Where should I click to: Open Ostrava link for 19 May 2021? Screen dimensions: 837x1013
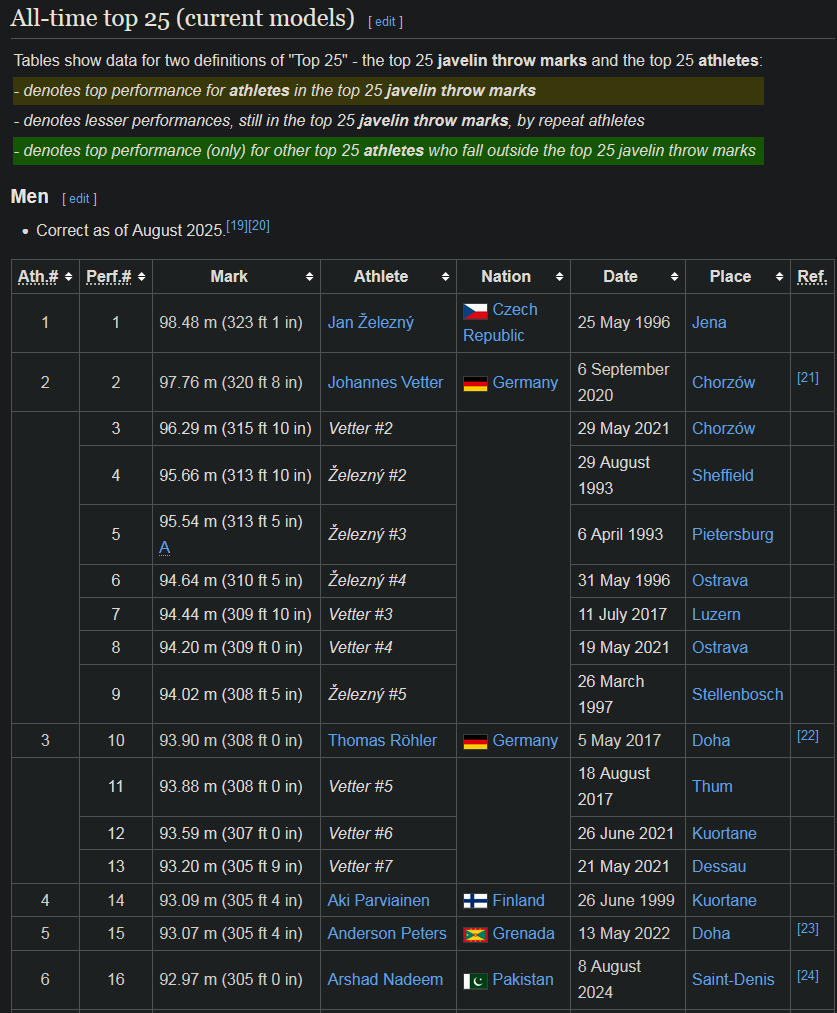tap(720, 647)
